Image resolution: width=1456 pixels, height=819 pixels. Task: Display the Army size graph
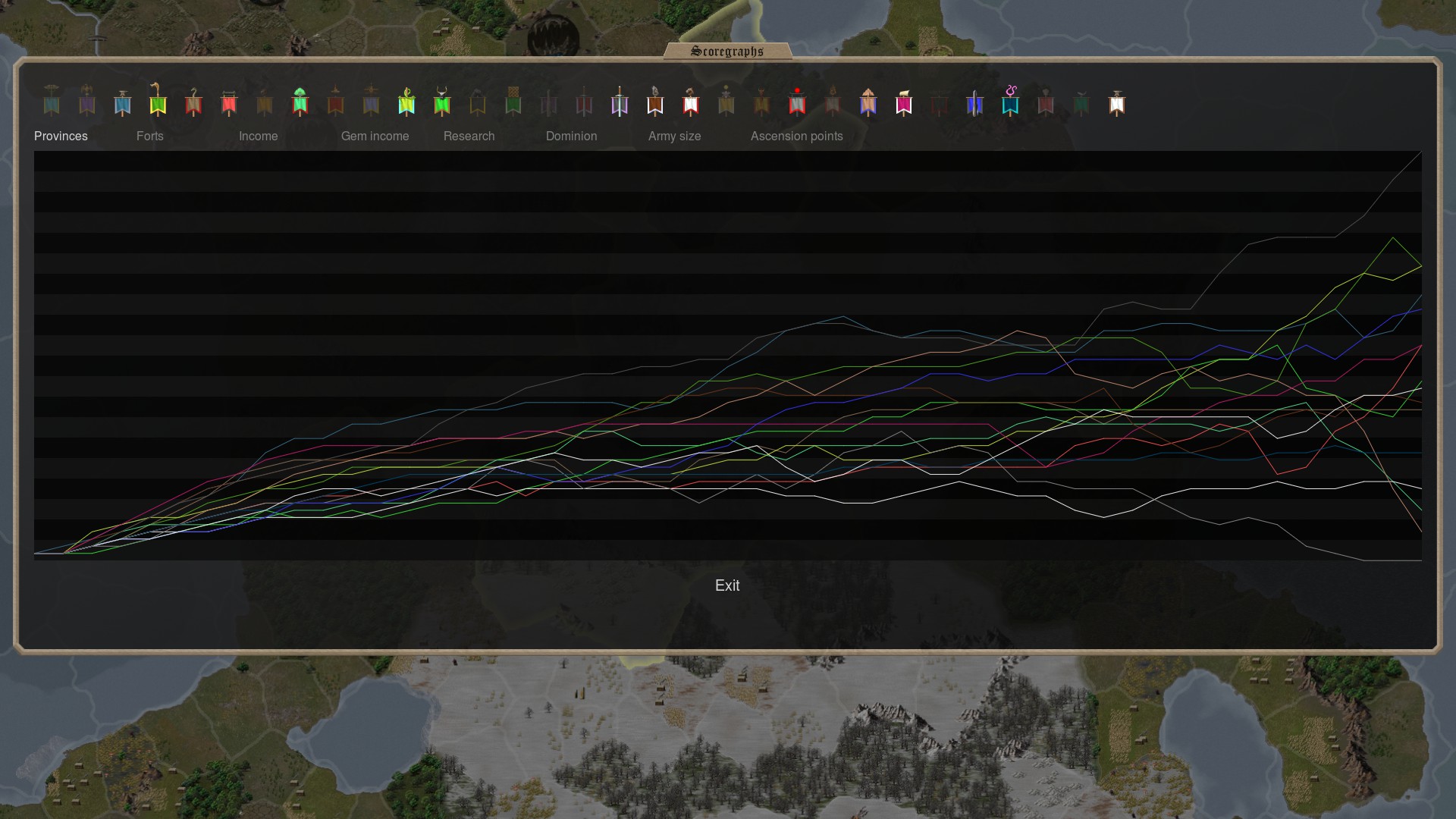point(675,136)
